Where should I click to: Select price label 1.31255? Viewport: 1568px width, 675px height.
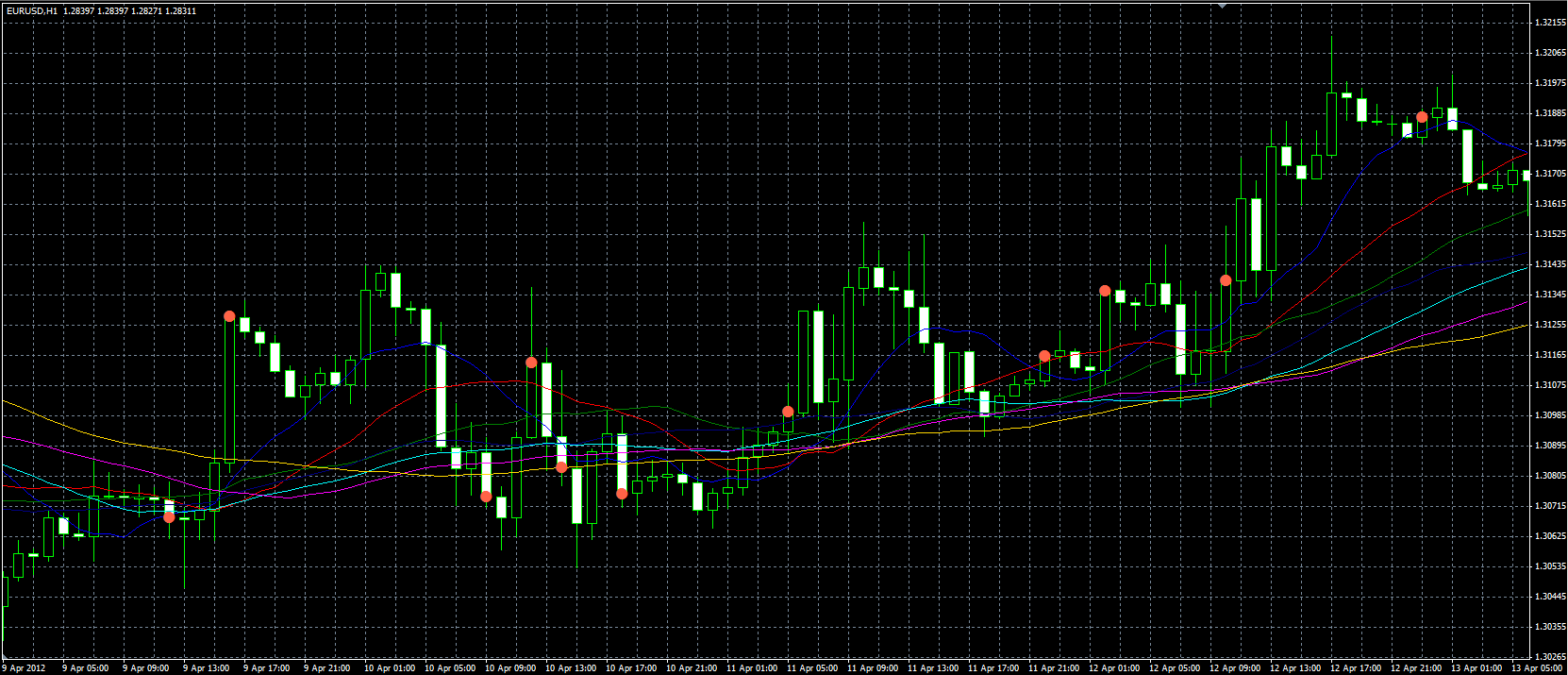(x=1550, y=325)
